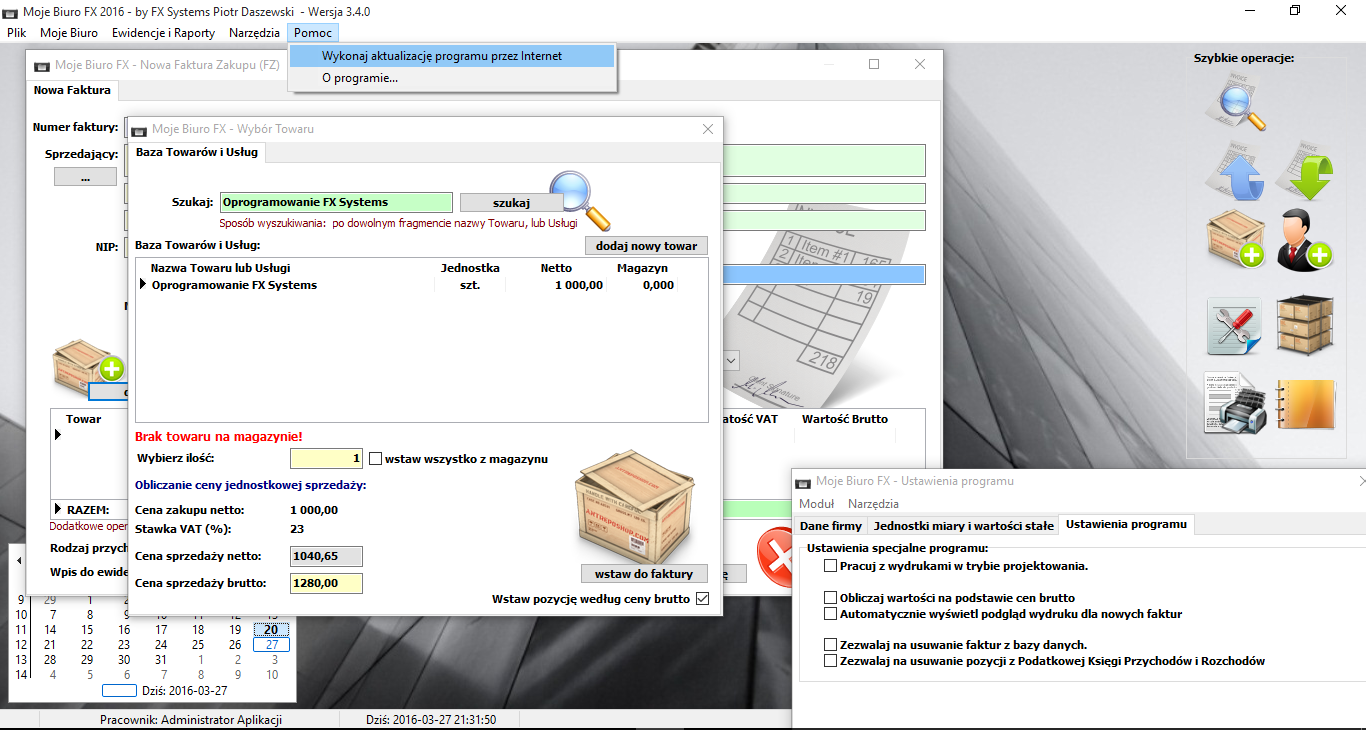Click businessman with plus quick icon

click(1306, 240)
